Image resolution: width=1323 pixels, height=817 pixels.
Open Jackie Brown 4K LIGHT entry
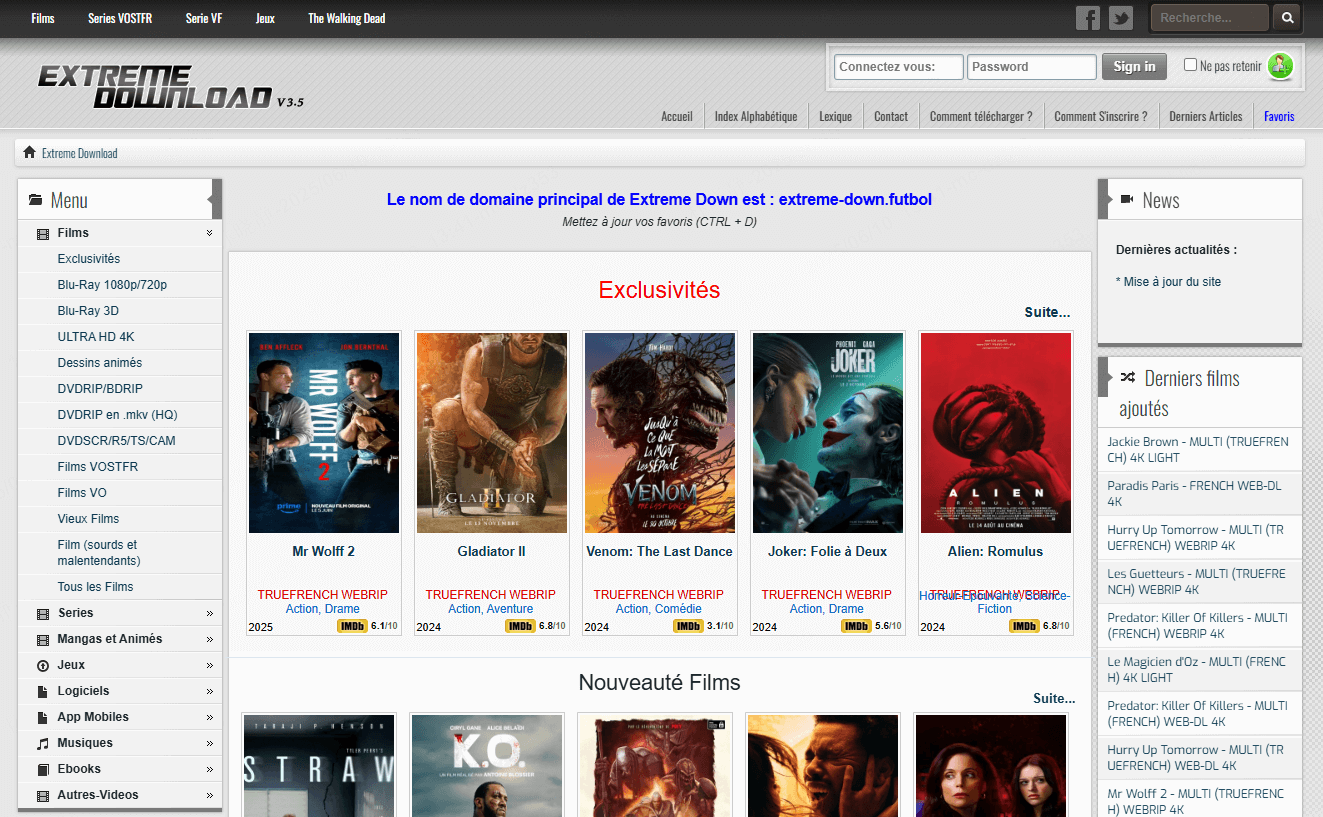point(1198,450)
